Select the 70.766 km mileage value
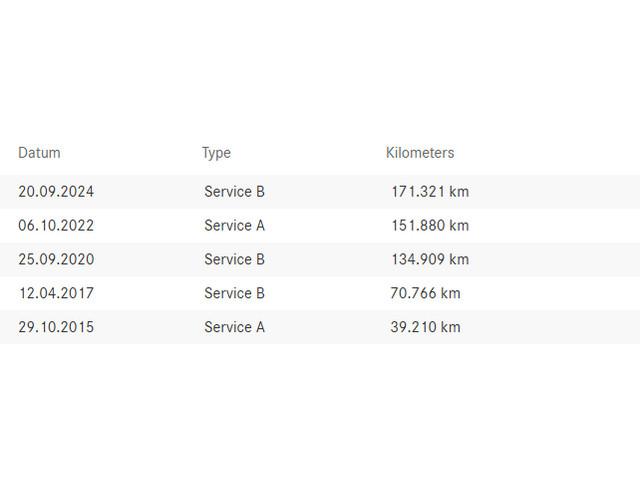Image resolution: width=640 pixels, height=480 pixels. (425, 293)
